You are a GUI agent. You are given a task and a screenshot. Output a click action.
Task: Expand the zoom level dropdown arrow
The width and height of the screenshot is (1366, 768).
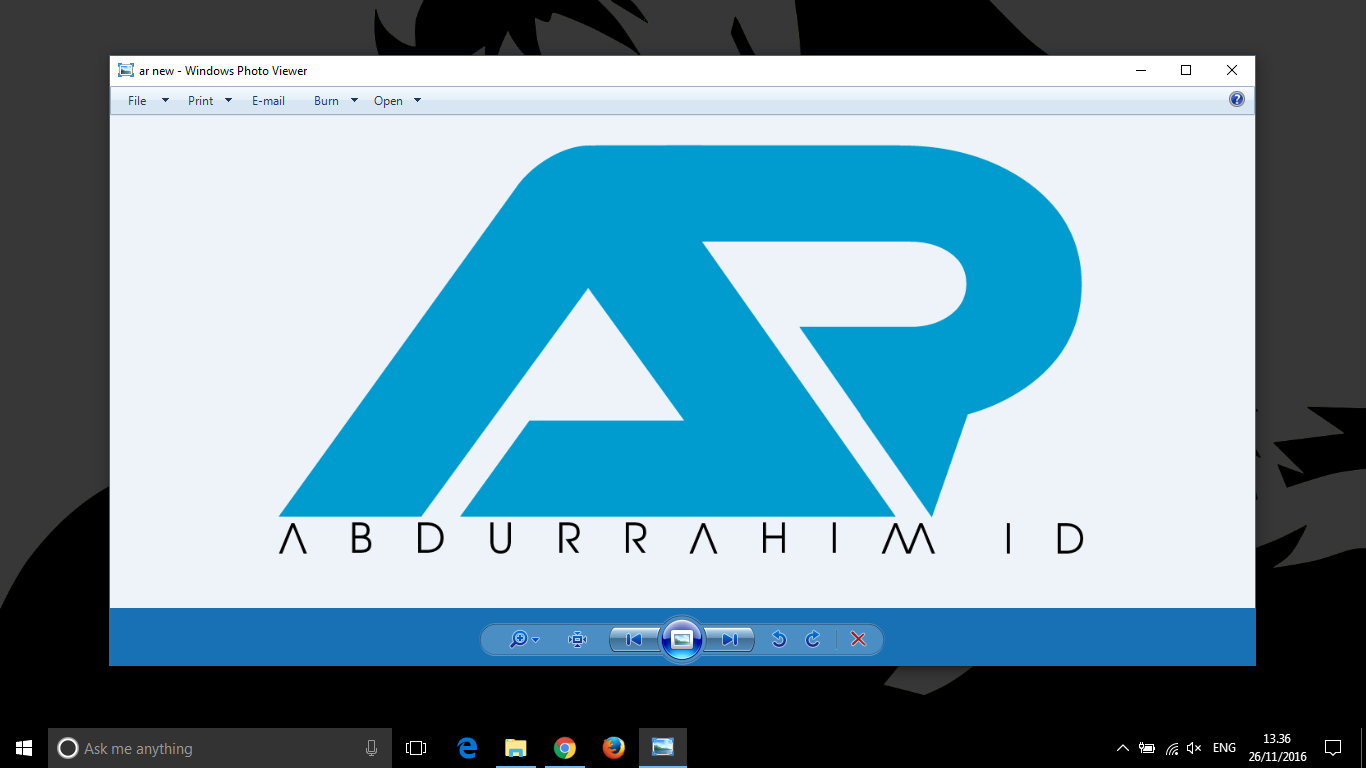coord(535,639)
